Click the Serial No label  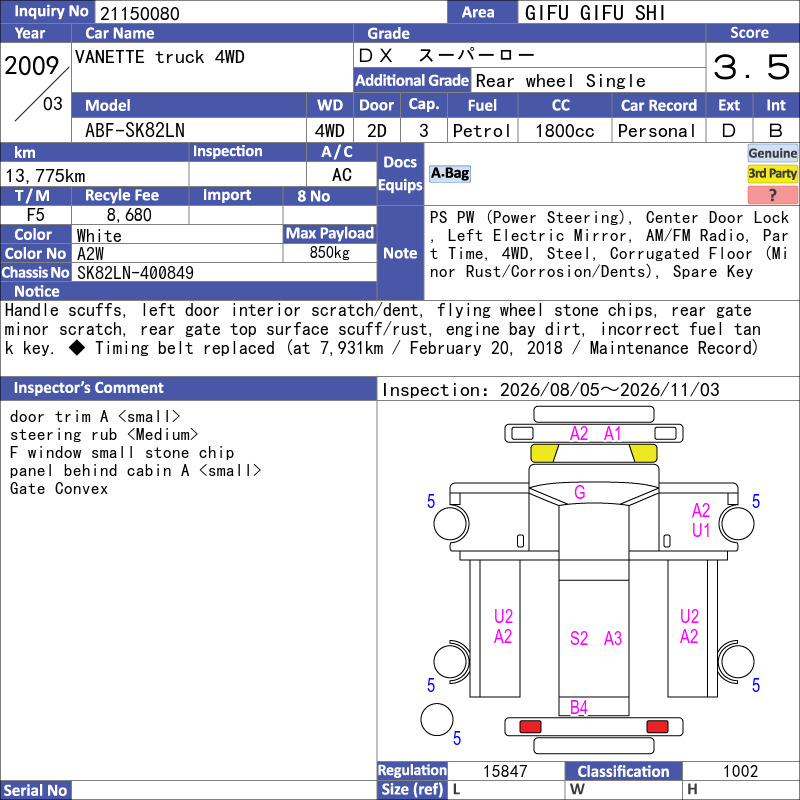pyautogui.click(x=36, y=790)
